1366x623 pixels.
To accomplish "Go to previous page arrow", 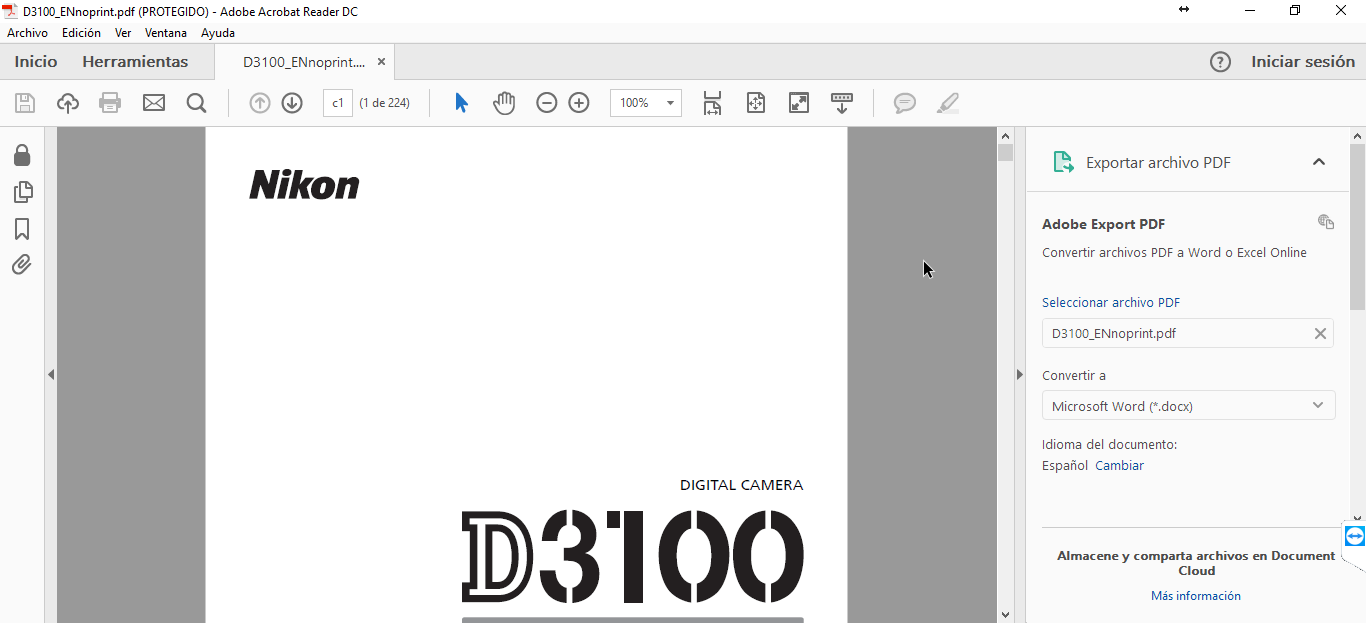I will (260, 103).
